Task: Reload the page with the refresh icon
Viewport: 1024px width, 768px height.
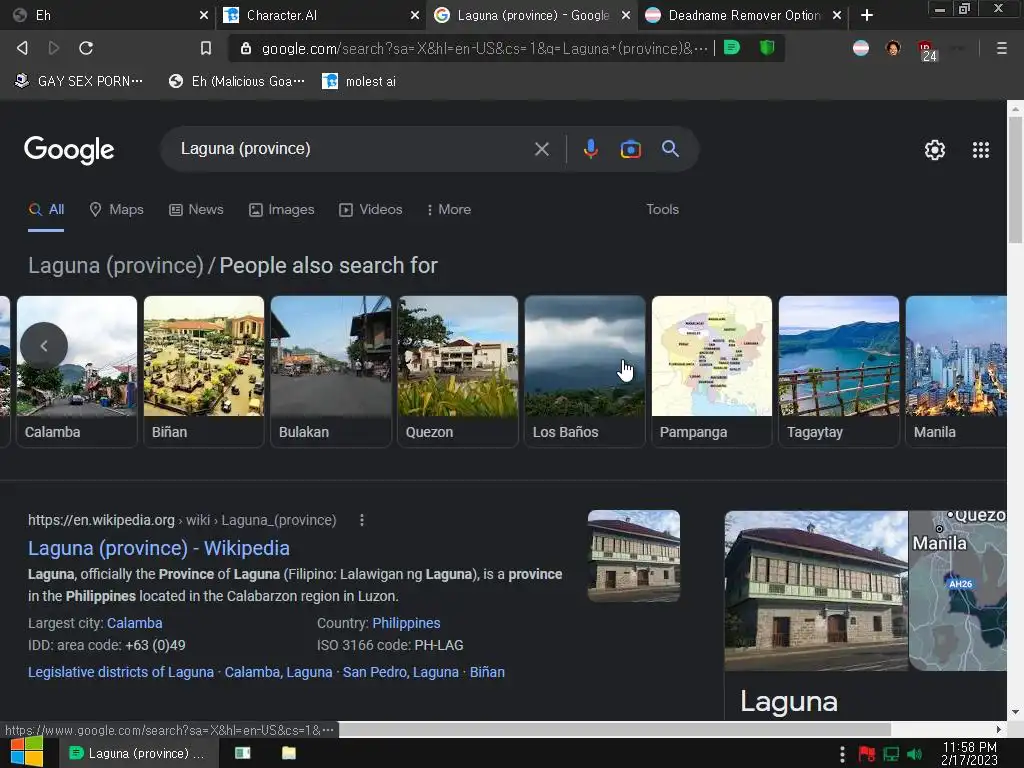Action: (86, 48)
